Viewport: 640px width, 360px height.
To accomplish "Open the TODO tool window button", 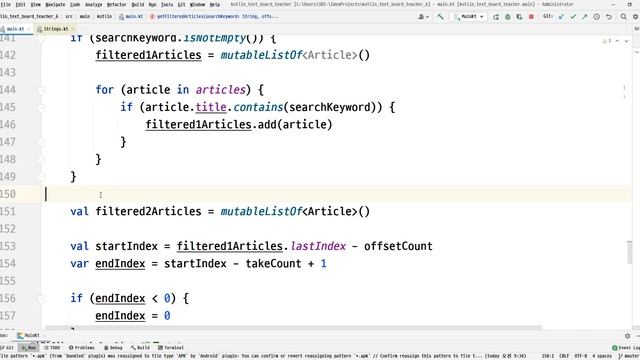I will [52, 348].
